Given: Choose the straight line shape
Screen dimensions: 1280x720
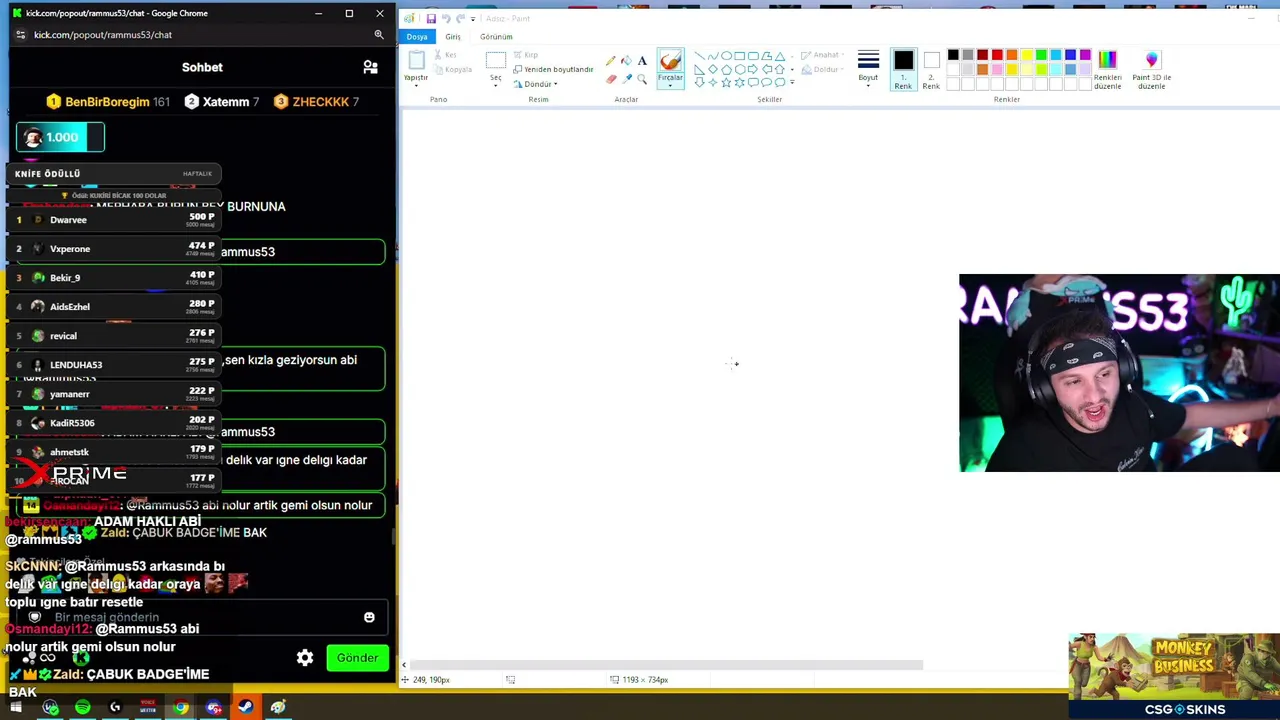Looking at the screenshot, I should tap(699, 56).
